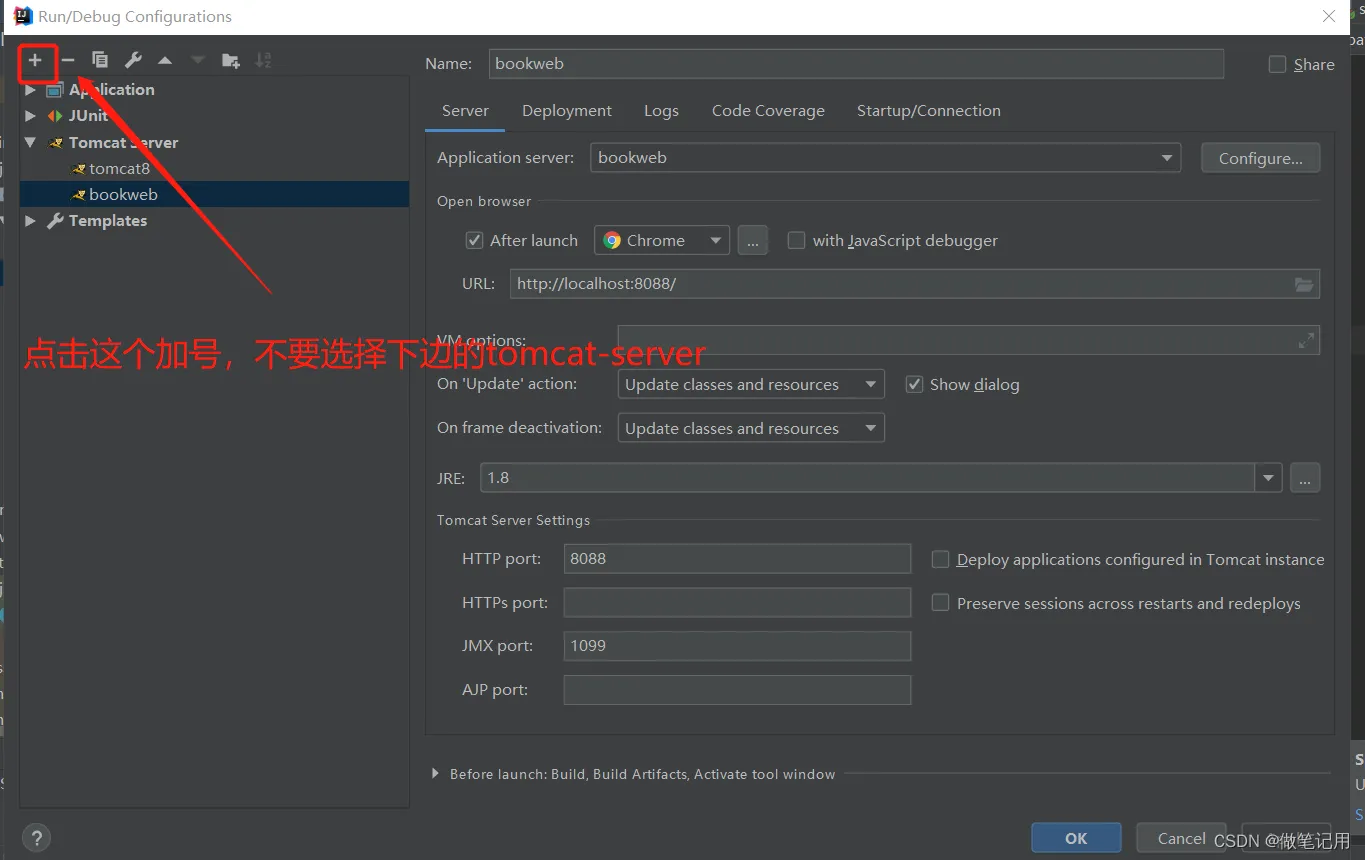This screenshot has height=860, width=1365.
Task: Click the browser ellipsis browse button
Action: click(x=753, y=241)
